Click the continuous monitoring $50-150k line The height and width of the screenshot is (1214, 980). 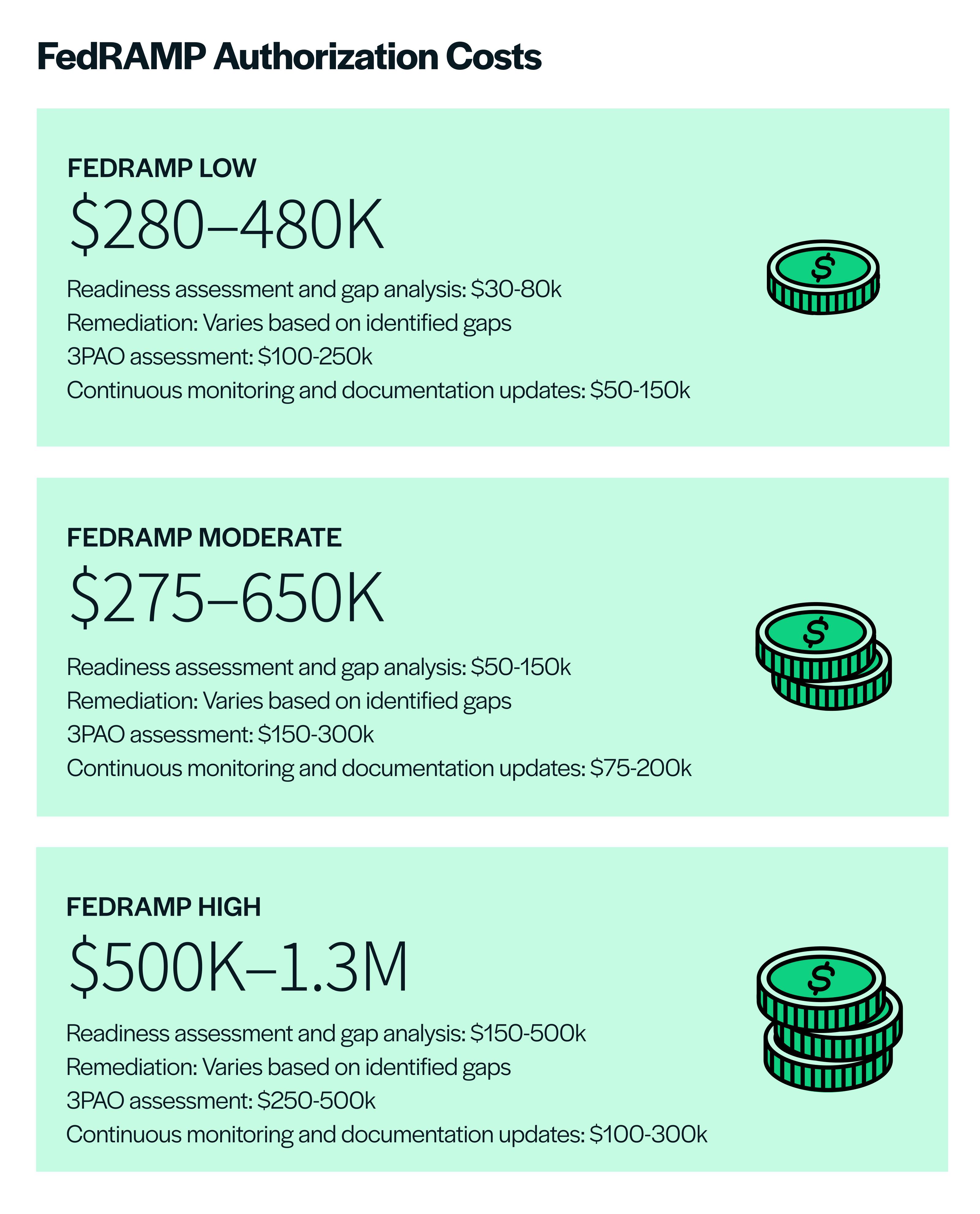378,390
